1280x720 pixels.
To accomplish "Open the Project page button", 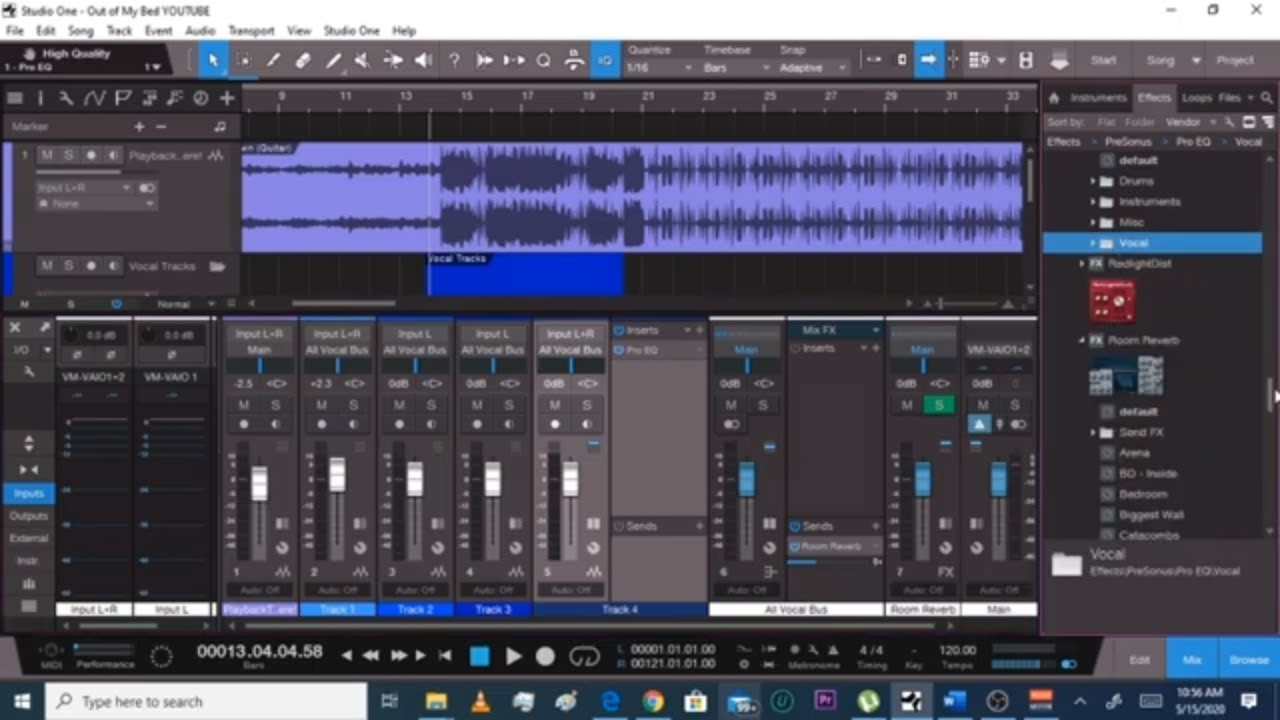I will tap(1234, 60).
